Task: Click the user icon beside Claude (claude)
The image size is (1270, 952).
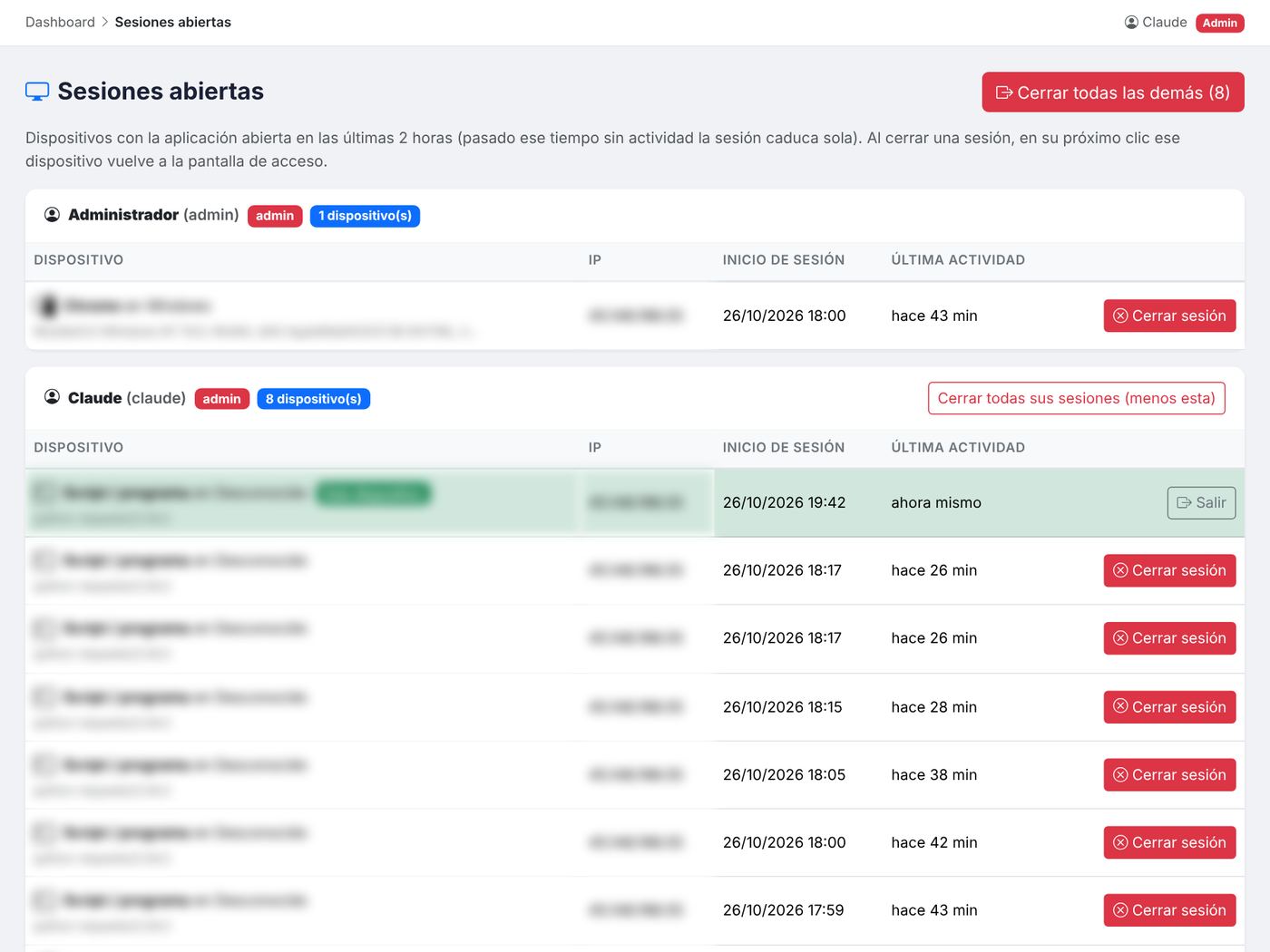Action: tap(53, 398)
